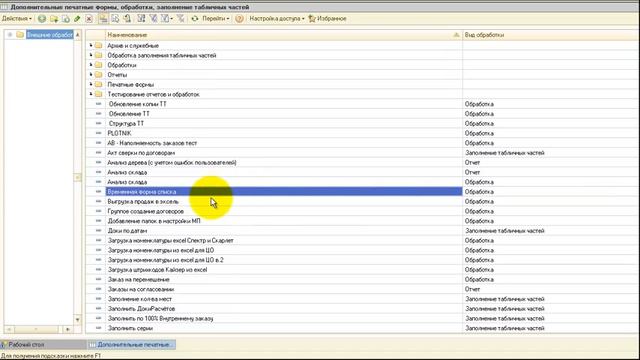Click the sort arrow in Наименование header
The width and height of the screenshot is (640, 360).
point(456,35)
